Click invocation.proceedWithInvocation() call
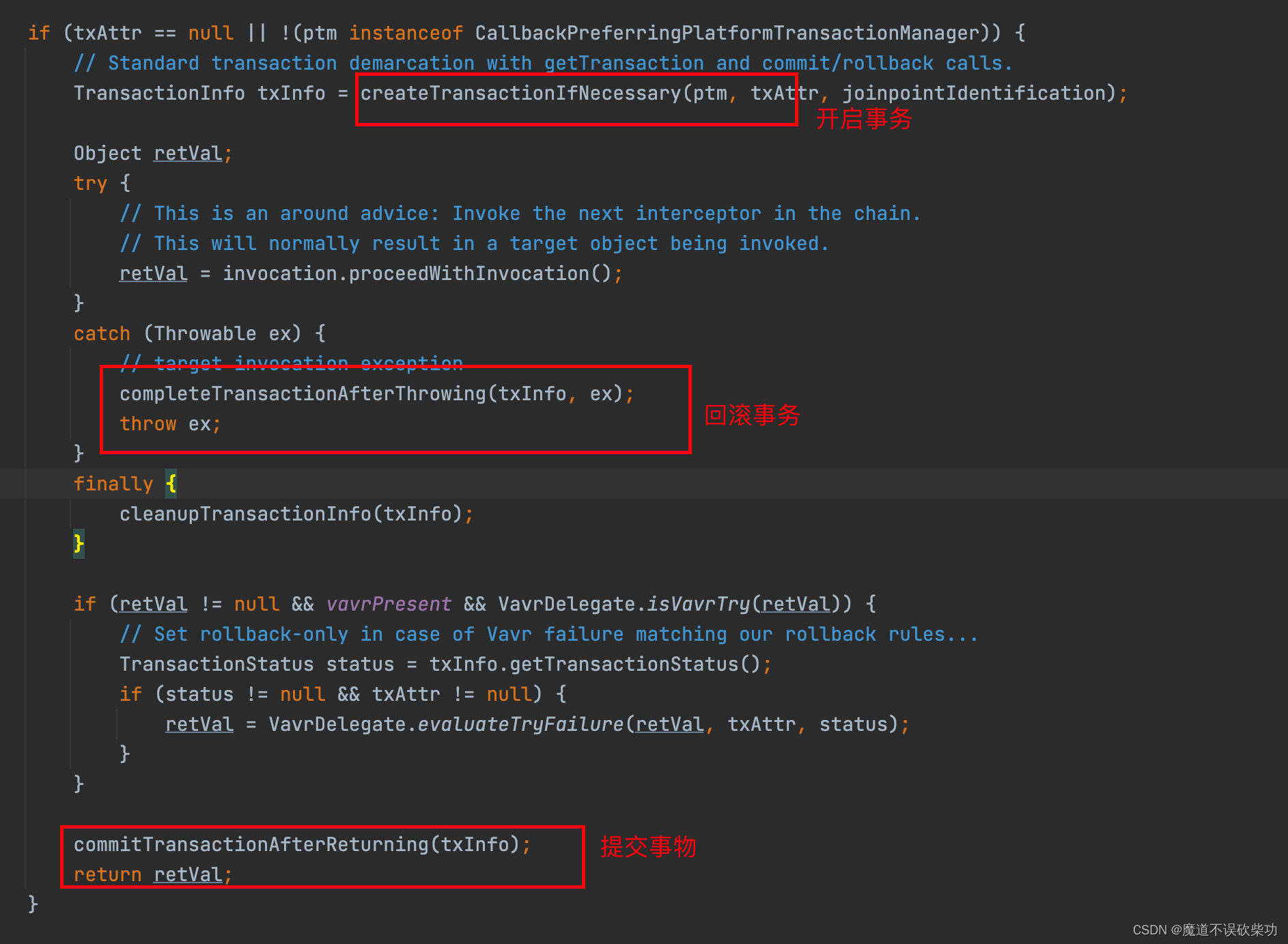 point(417,273)
